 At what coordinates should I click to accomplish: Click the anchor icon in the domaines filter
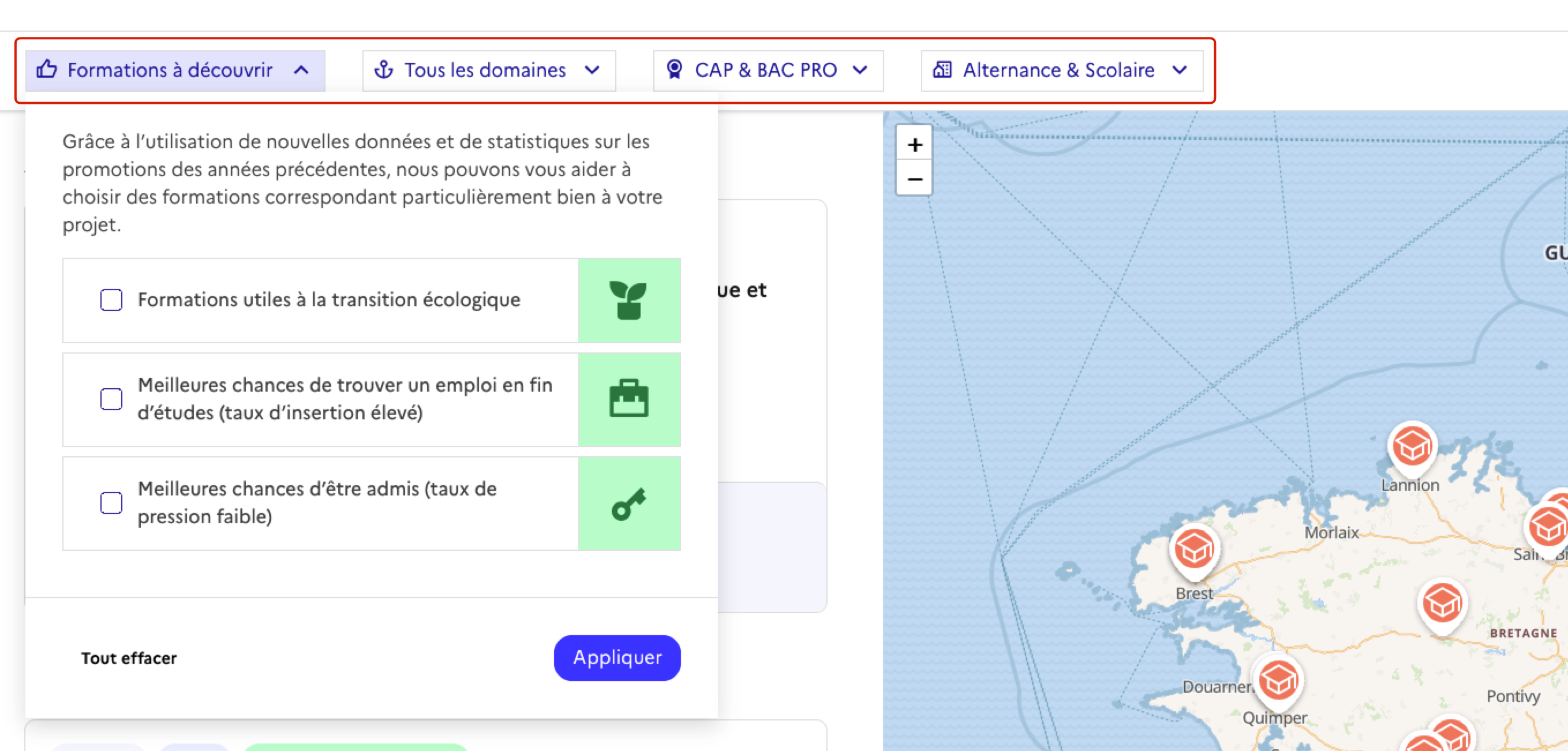point(383,70)
